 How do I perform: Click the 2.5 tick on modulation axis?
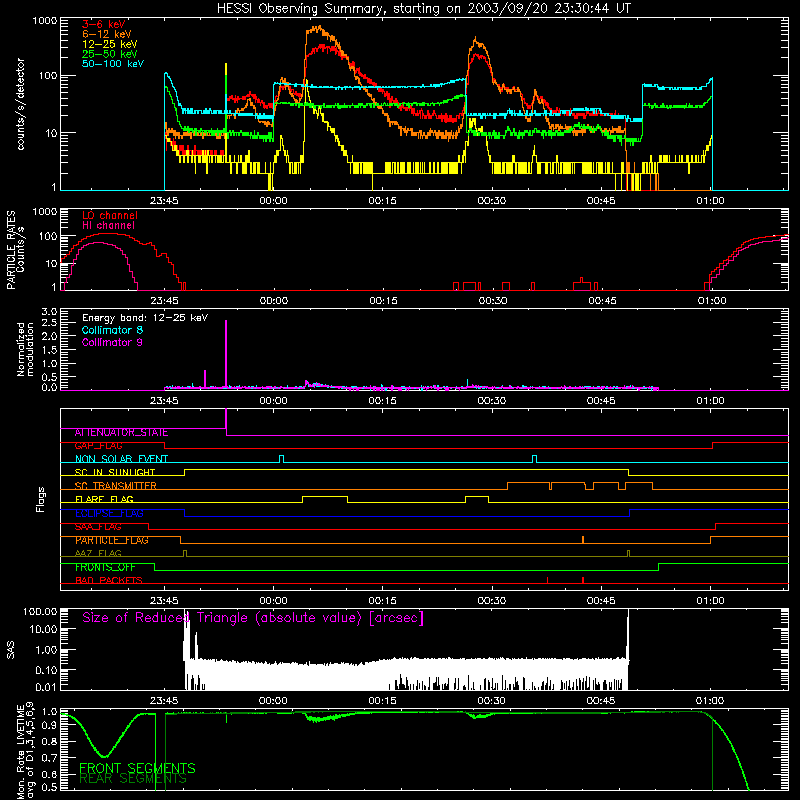[x=49, y=323]
